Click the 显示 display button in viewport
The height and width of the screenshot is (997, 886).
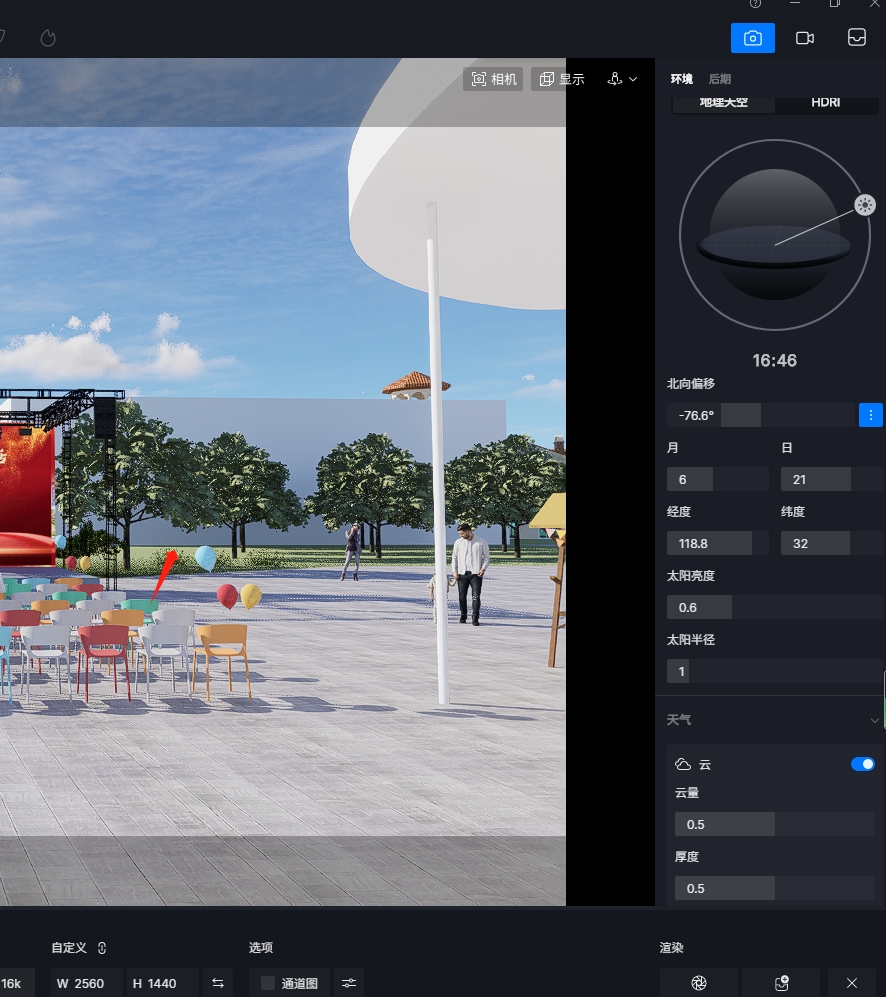coord(562,79)
